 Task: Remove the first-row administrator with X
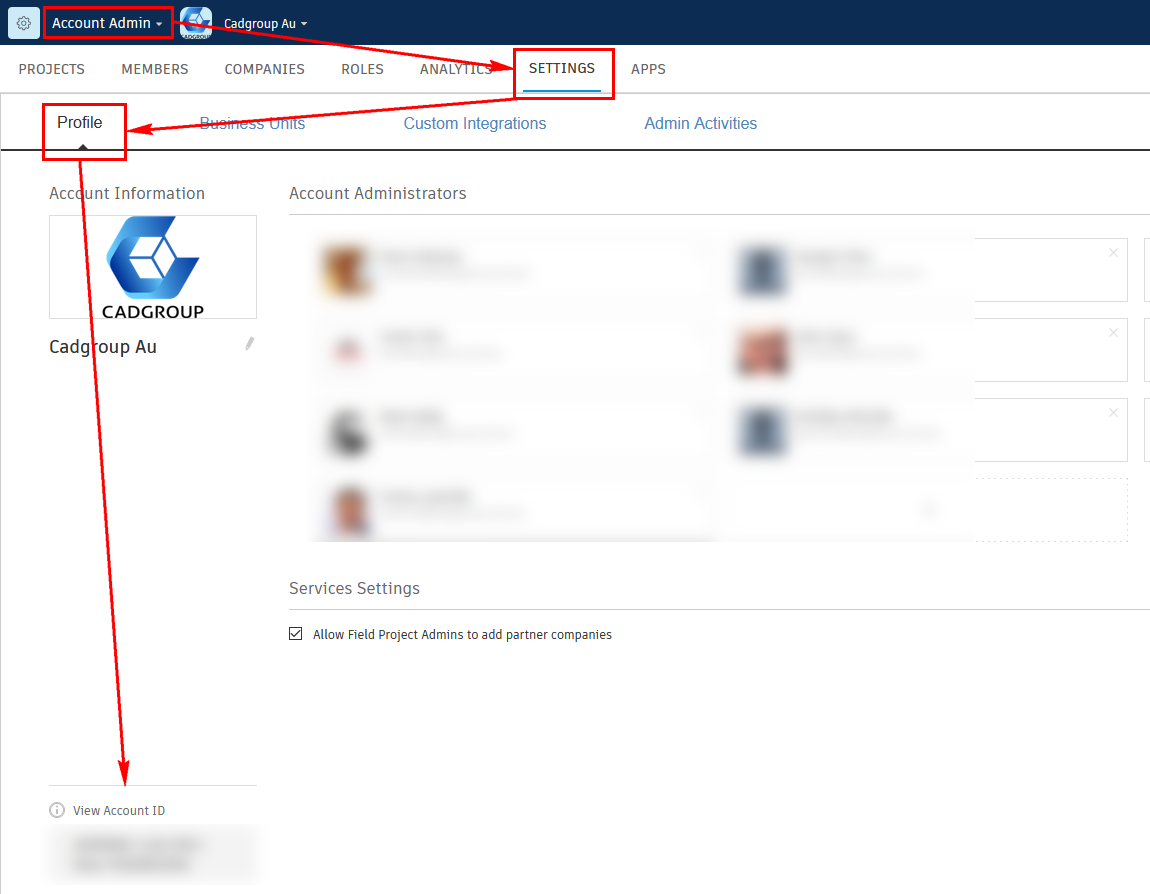pyautogui.click(x=1113, y=252)
